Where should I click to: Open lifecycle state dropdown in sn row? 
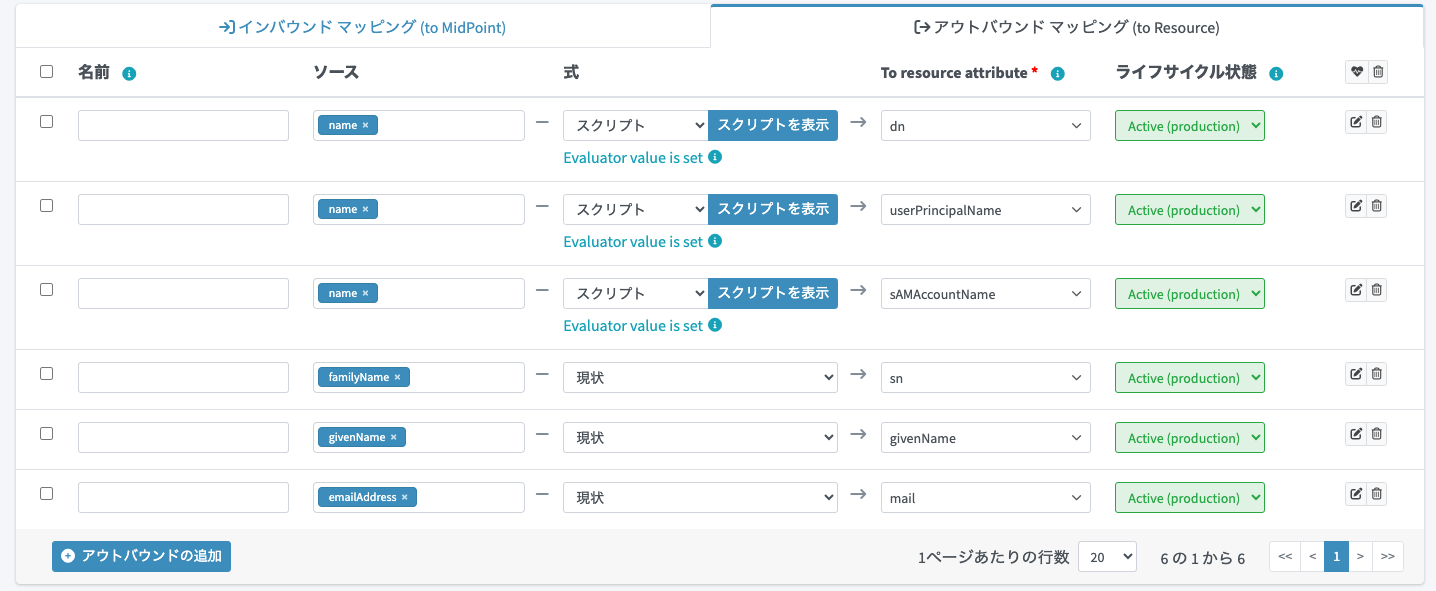[x=1190, y=377]
